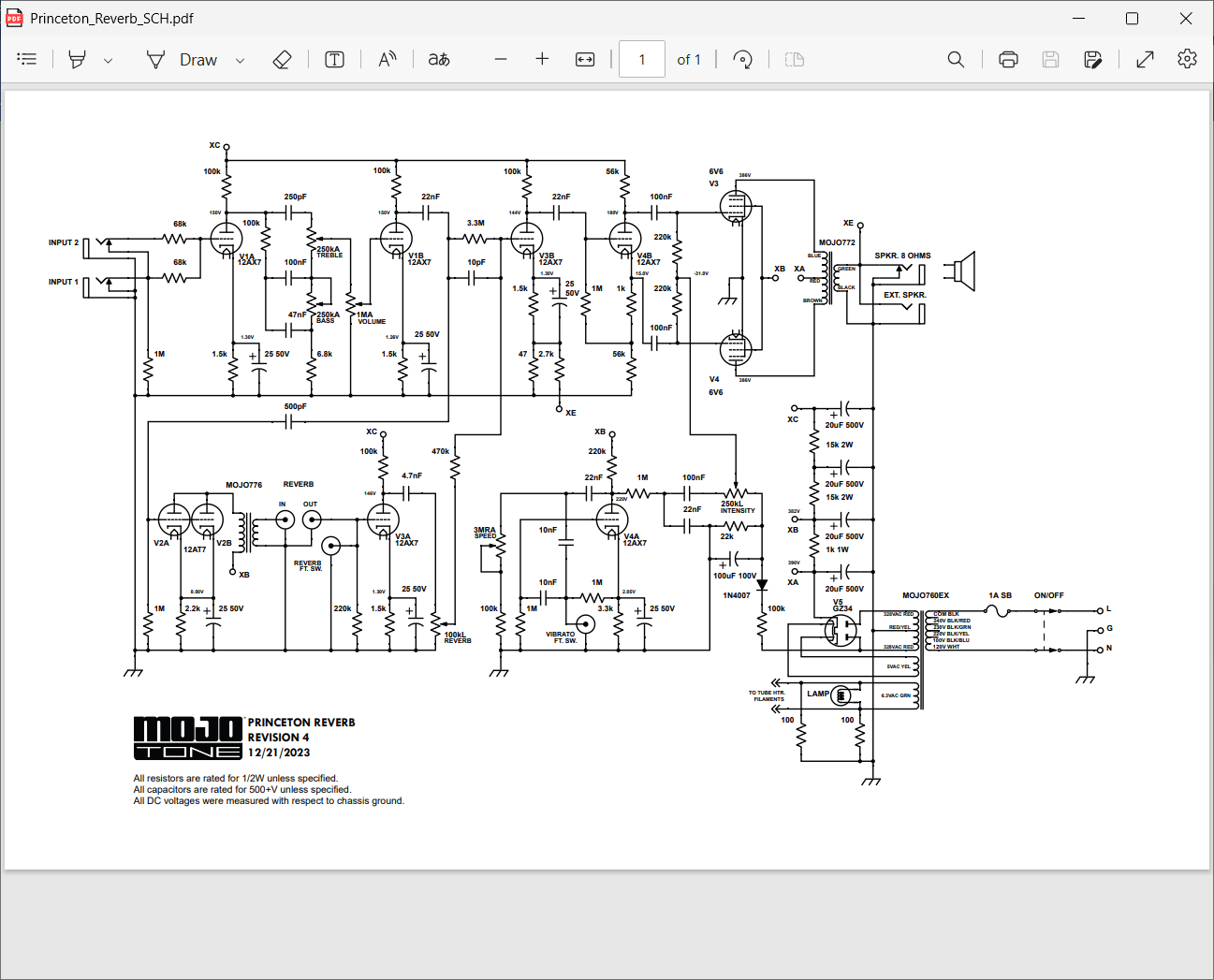Click the 'of 1' page count text
Screen dimensions: 1214x980
[689, 59]
